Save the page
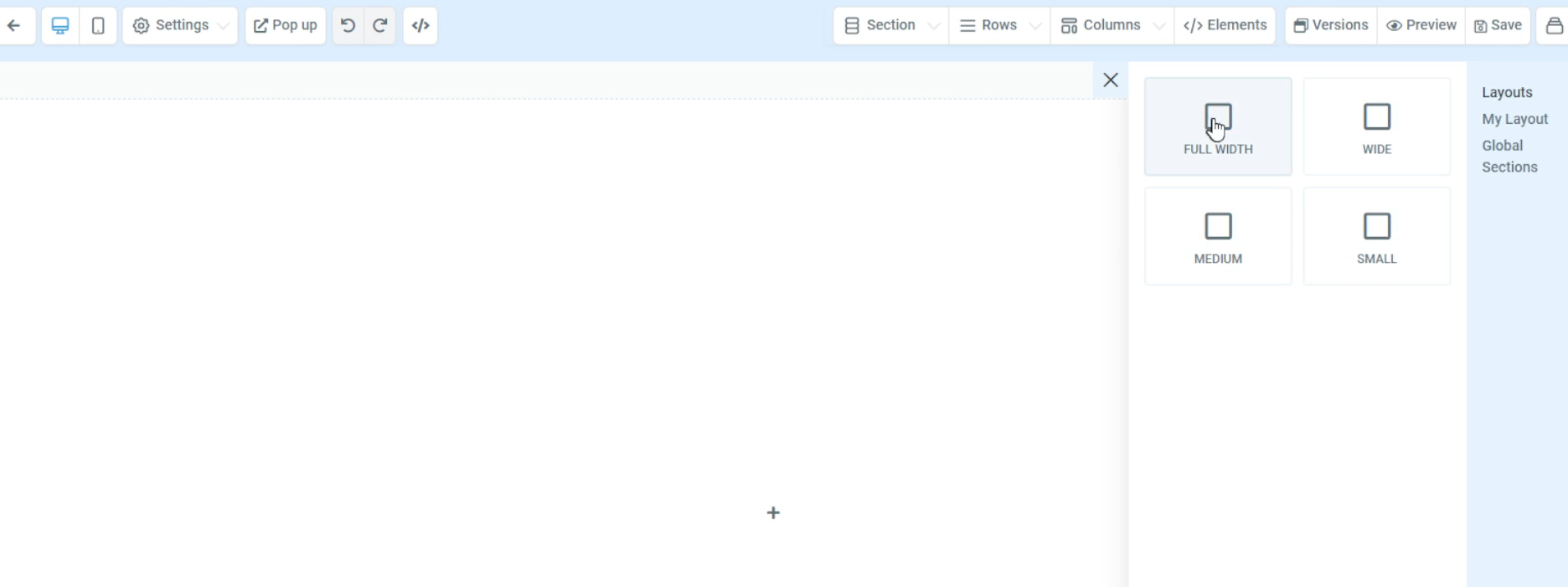1568x587 pixels. 1498,26
